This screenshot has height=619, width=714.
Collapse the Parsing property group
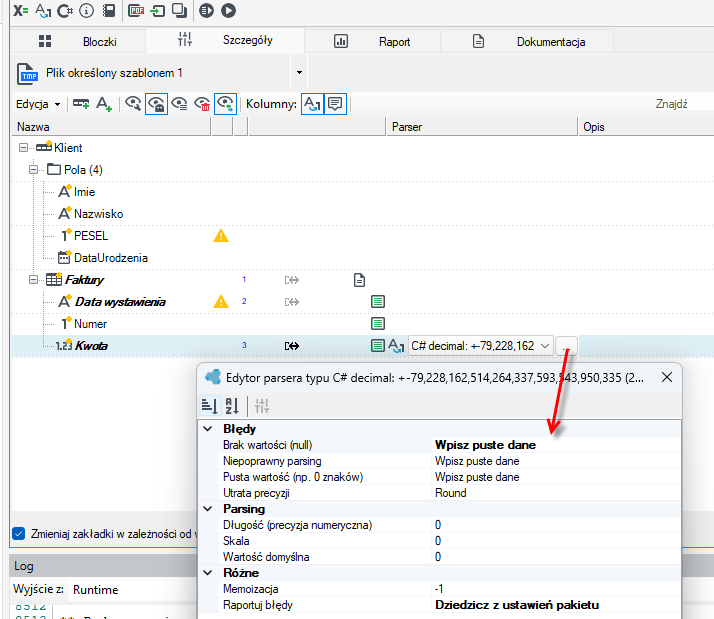click(208, 509)
